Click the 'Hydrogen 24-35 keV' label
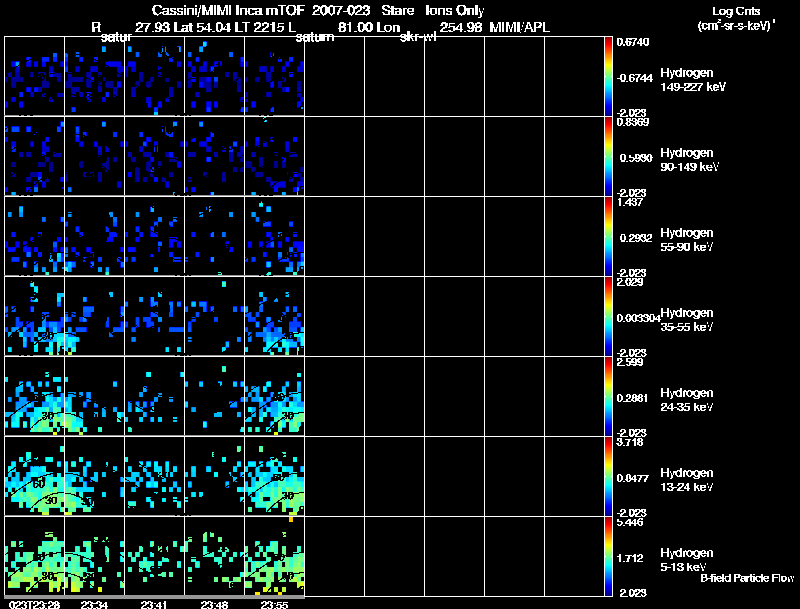The height and width of the screenshot is (609, 800). click(x=687, y=400)
